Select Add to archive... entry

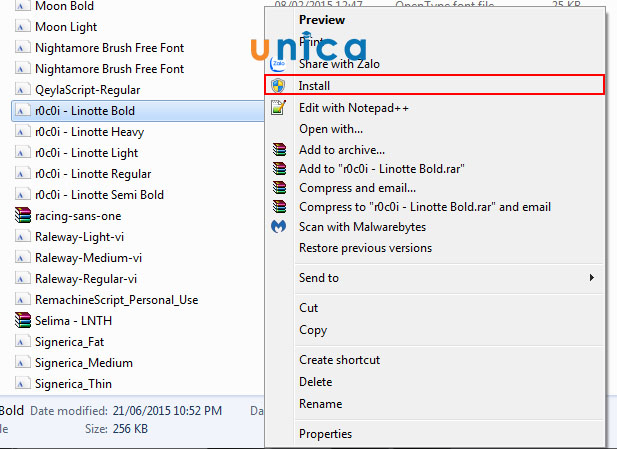point(342,150)
